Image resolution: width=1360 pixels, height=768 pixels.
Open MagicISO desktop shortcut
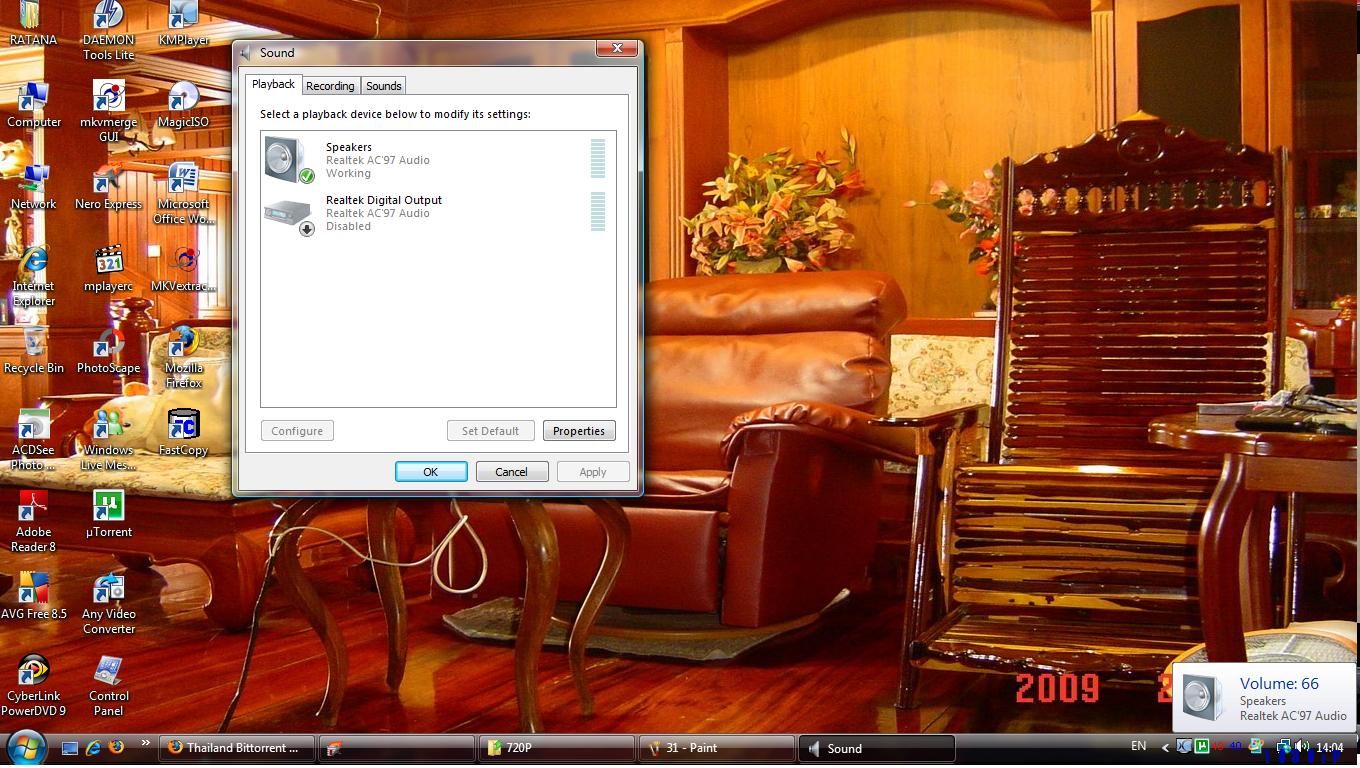pos(184,105)
